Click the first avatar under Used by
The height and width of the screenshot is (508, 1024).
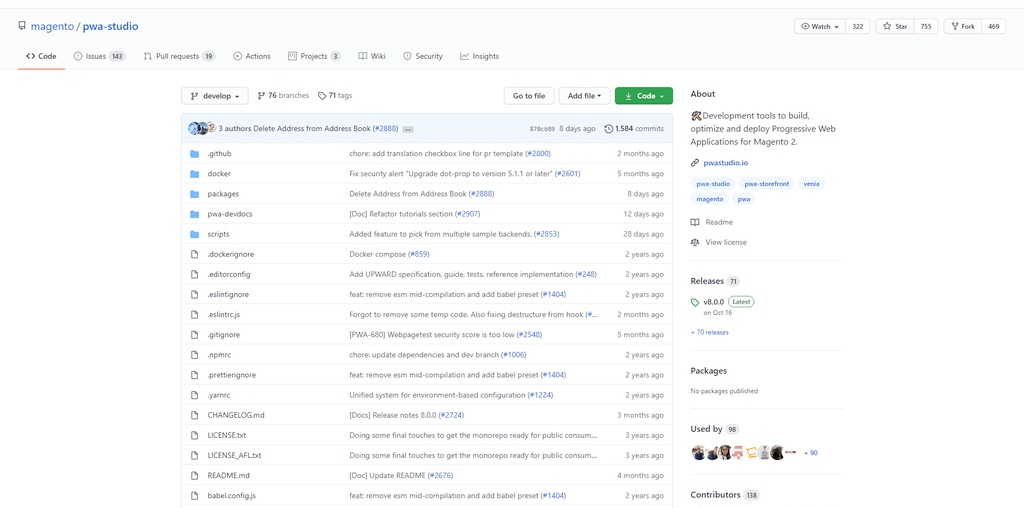pyautogui.click(x=698, y=453)
